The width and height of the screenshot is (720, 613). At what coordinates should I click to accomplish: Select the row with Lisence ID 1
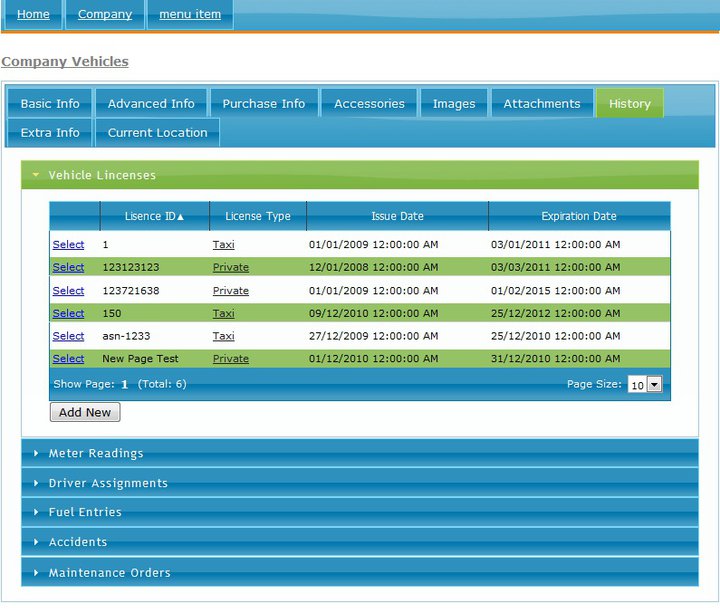pyautogui.click(x=68, y=244)
